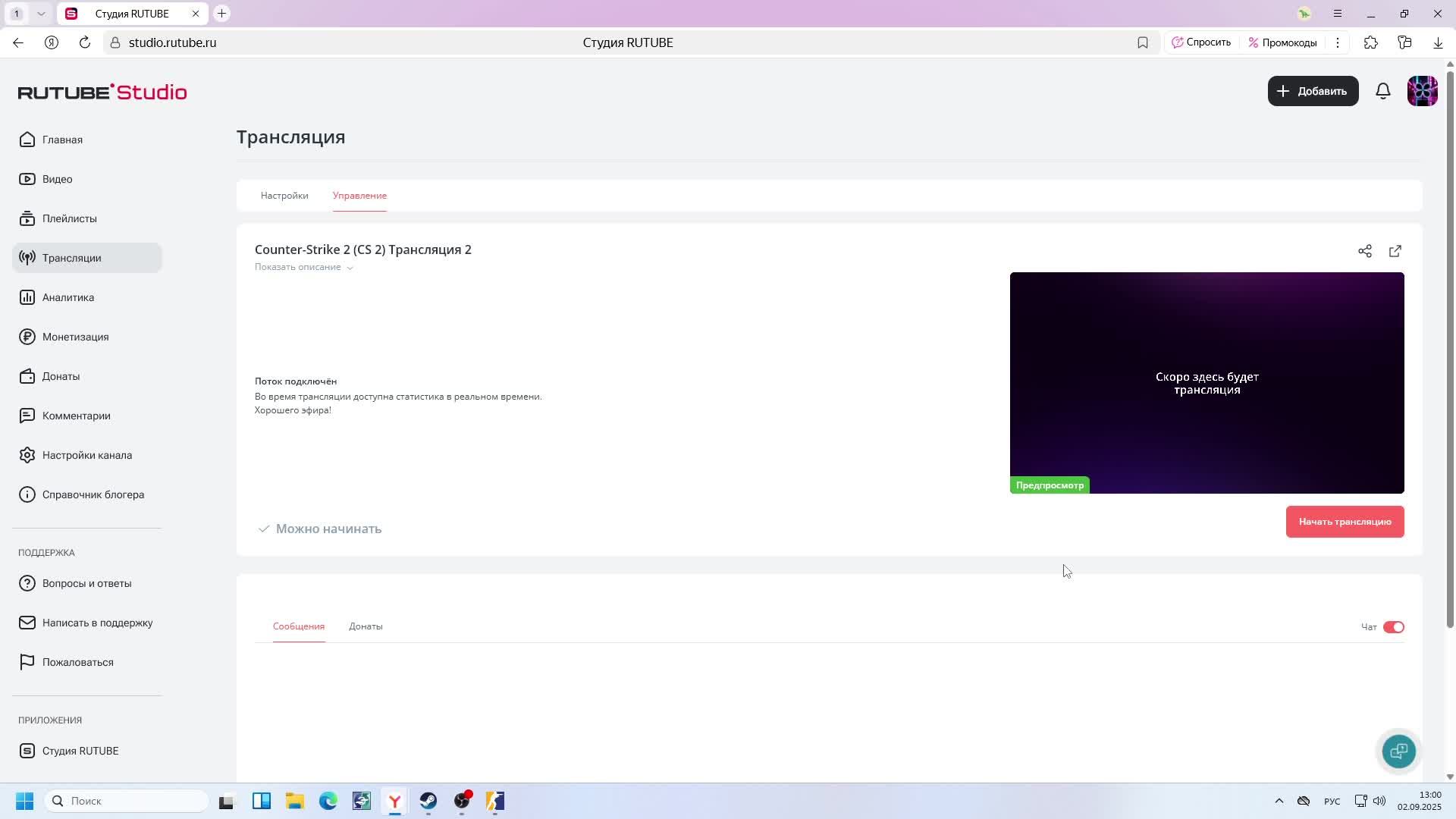
Task: Click Начать трансляцию button
Action: pyautogui.click(x=1344, y=522)
